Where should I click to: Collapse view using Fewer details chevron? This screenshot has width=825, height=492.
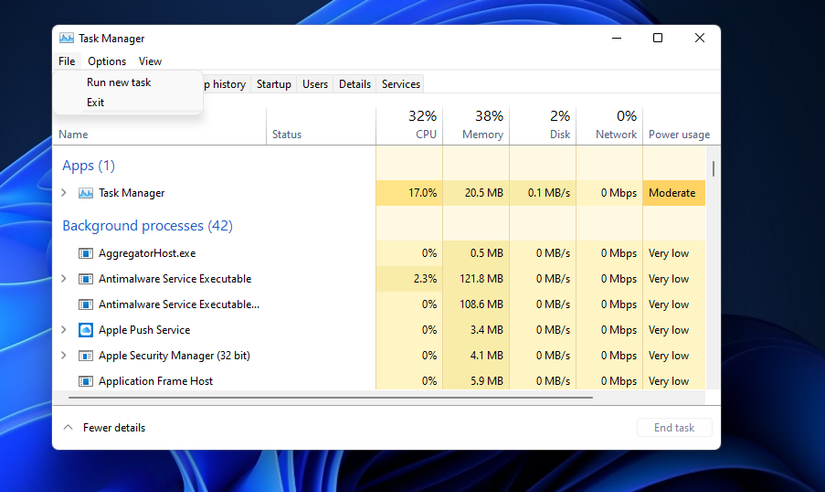click(x=68, y=427)
